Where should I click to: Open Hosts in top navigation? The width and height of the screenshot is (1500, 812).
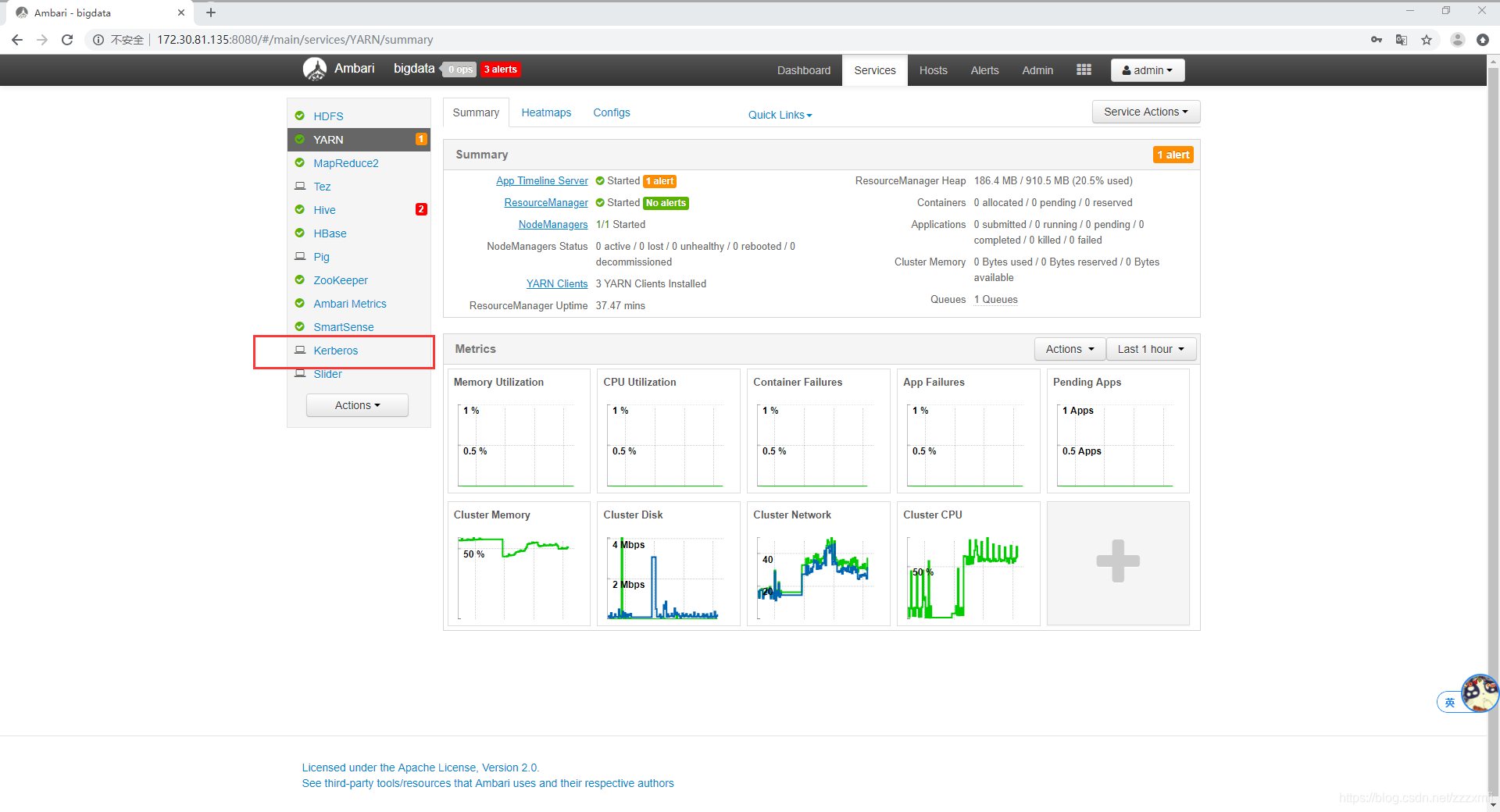tap(934, 70)
